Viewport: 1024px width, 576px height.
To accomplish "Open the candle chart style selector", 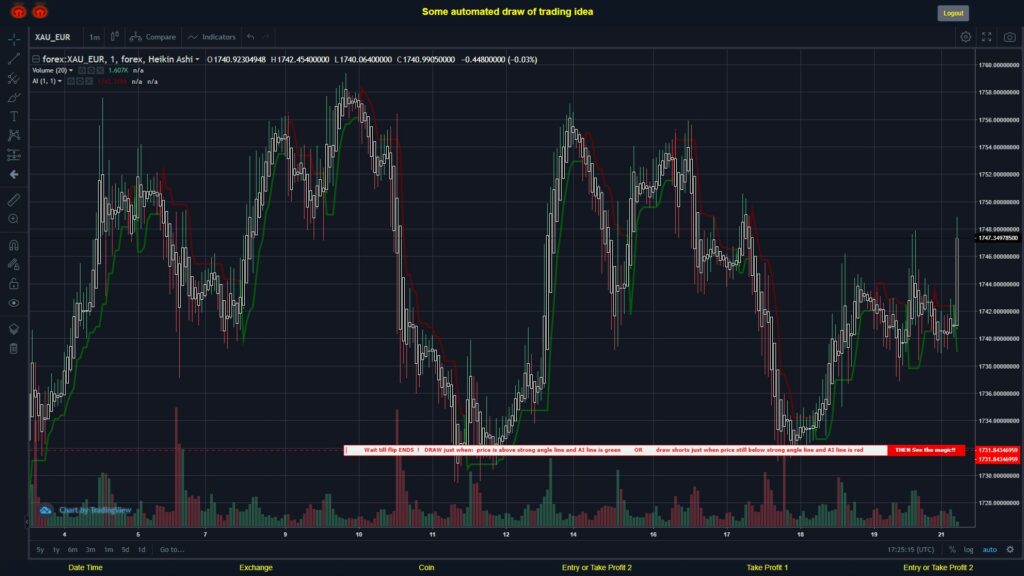I will point(114,37).
